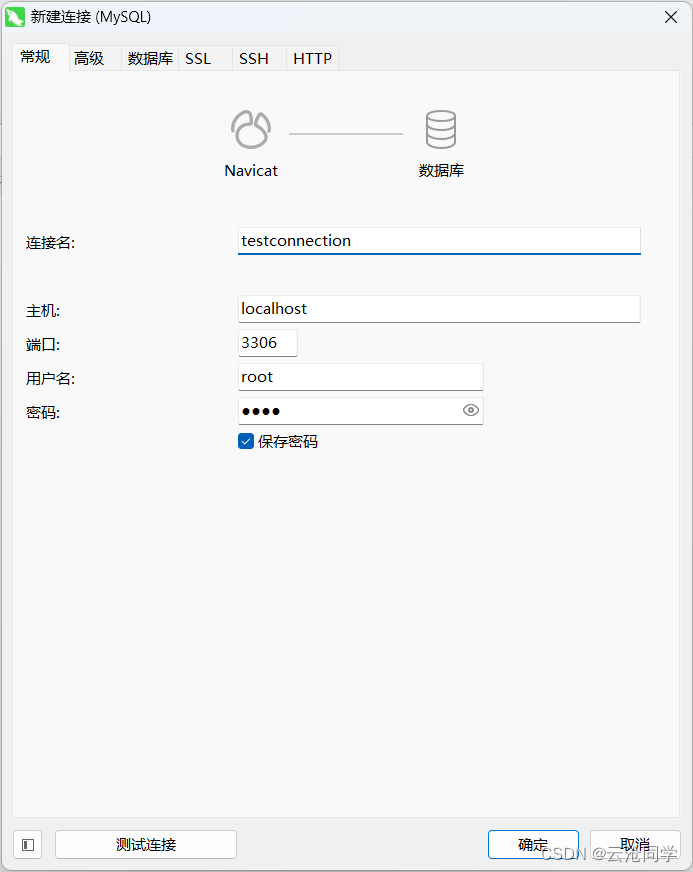This screenshot has width=693, height=872.
Task: Click the 连接名: label
Action: point(50,243)
